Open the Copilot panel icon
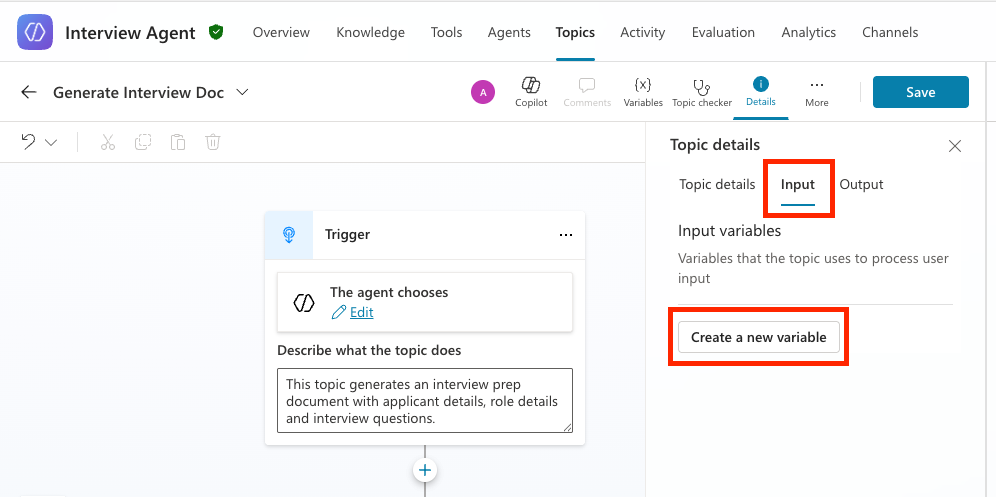 coord(531,85)
